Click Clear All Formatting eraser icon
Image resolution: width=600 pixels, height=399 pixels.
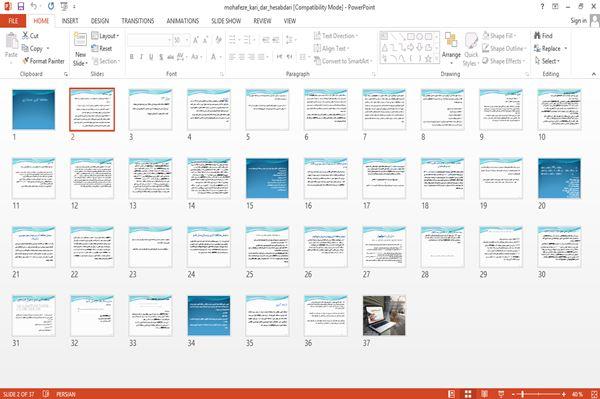click(218, 40)
